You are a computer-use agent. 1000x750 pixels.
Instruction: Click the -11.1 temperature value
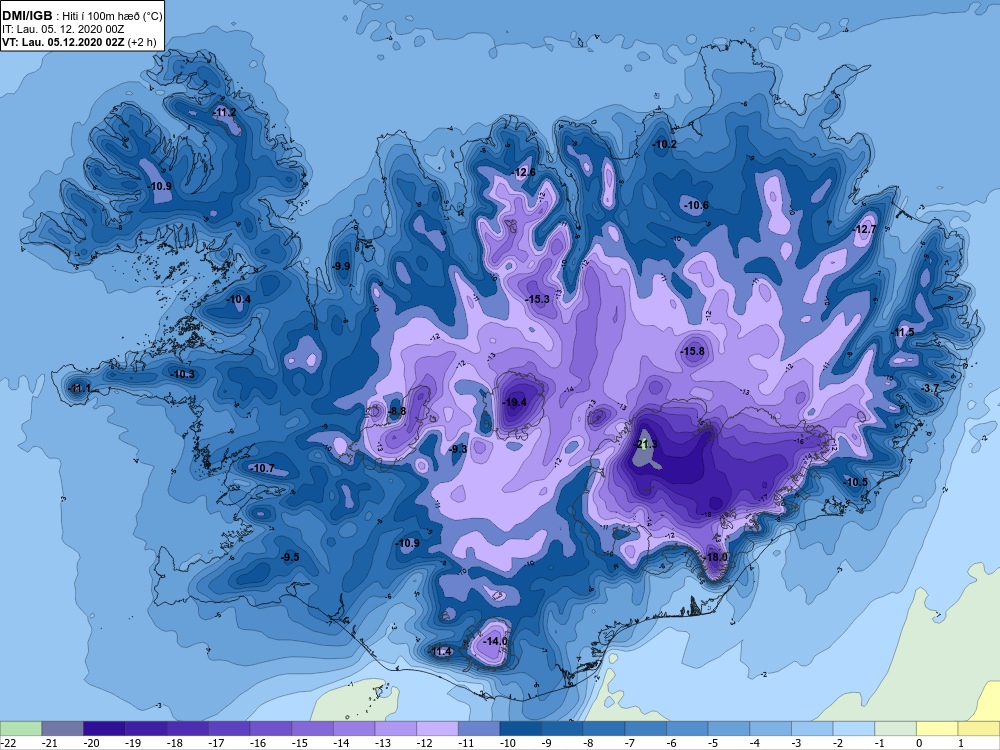click(78, 388)
